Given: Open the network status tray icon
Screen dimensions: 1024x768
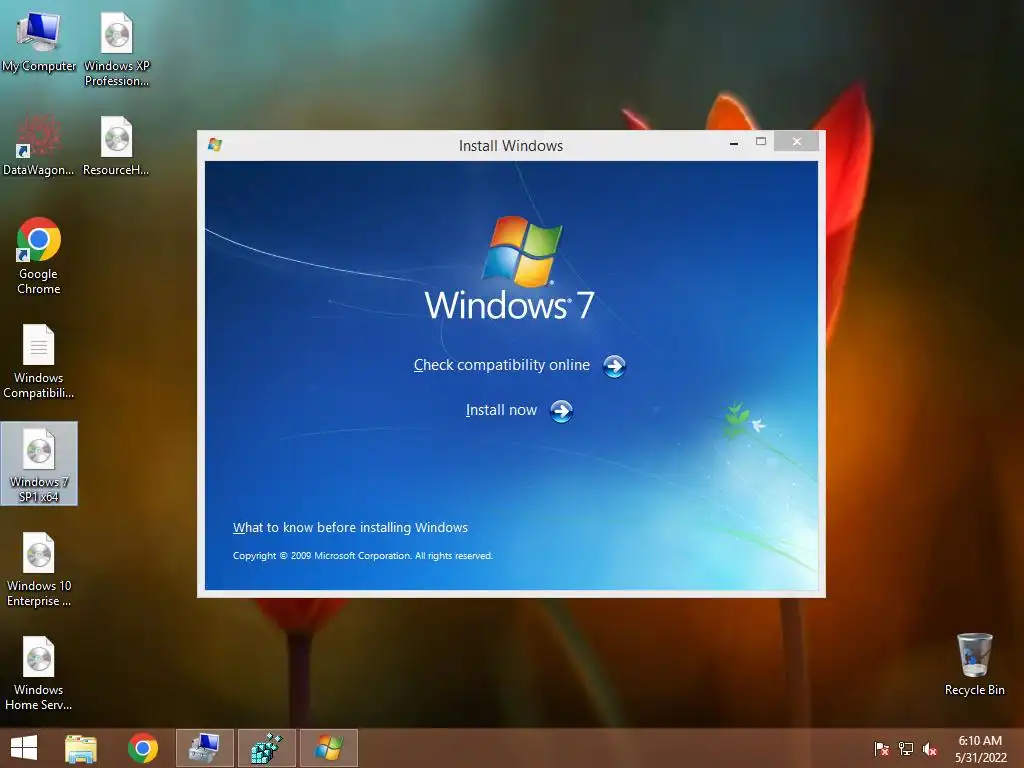Looking at the screenshot, I should pyautogui.click(x=906, y=749).
